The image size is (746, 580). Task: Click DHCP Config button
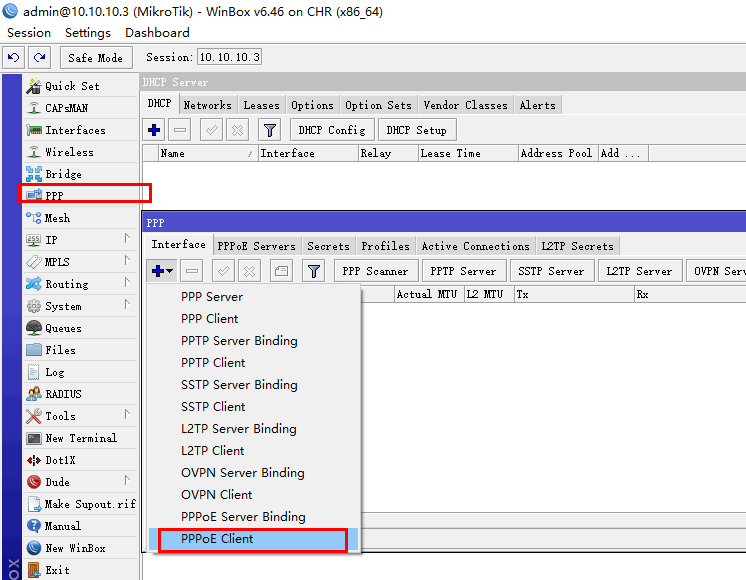tap(332, 130)
